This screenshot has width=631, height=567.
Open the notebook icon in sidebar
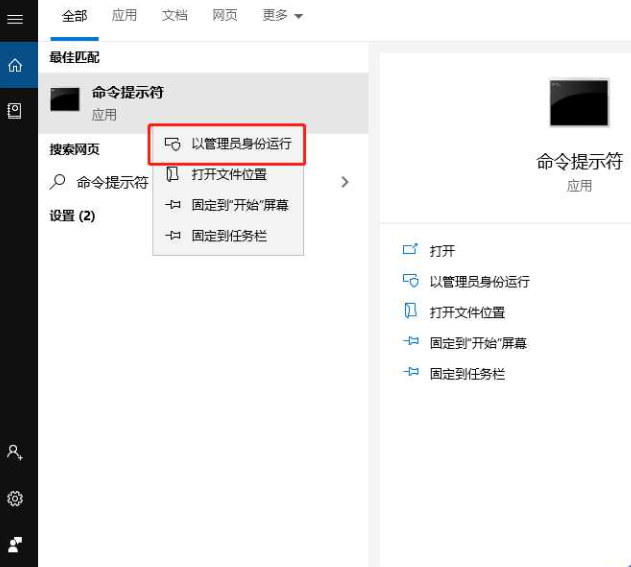coord(14,111)
